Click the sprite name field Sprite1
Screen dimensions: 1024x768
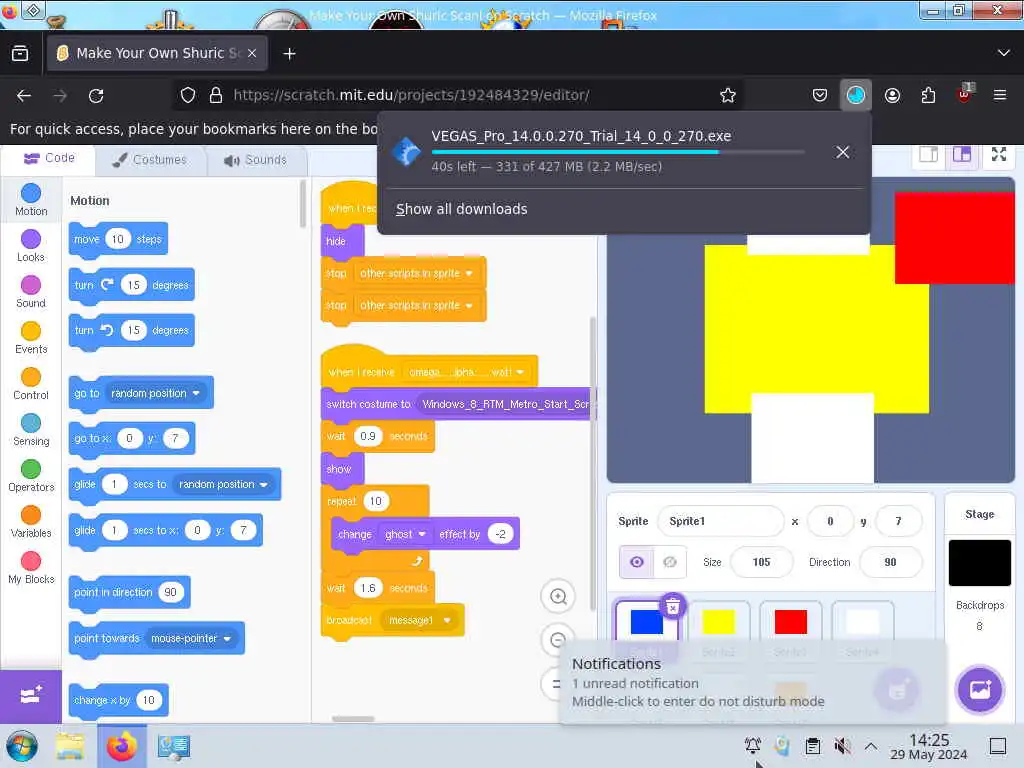pyautogui.click(x=720, y=521)
